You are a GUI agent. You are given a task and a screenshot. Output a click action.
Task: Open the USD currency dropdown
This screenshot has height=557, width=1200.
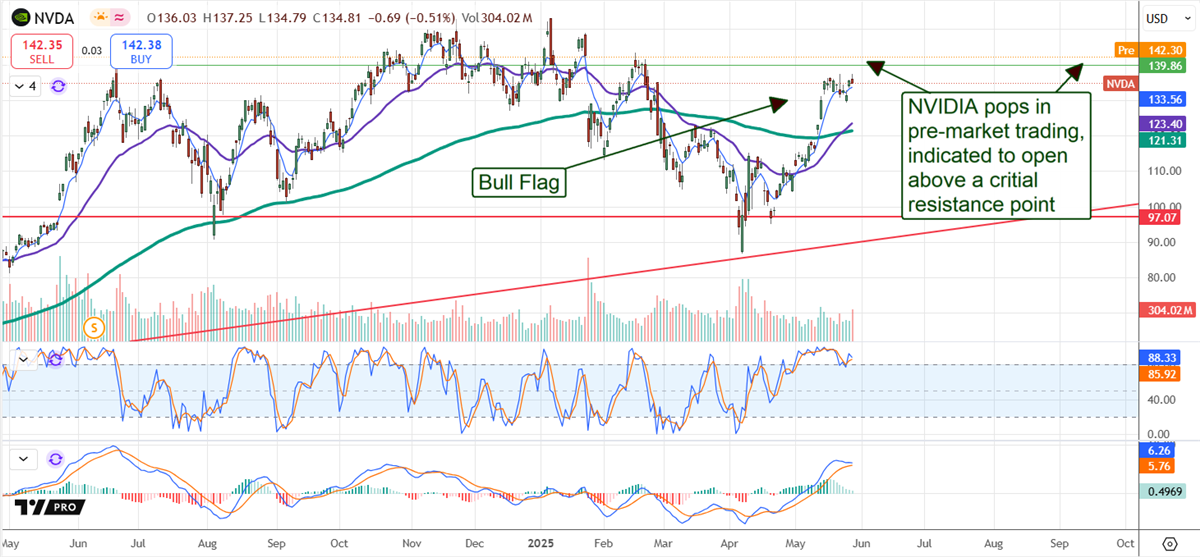[x=1166, y=18]
